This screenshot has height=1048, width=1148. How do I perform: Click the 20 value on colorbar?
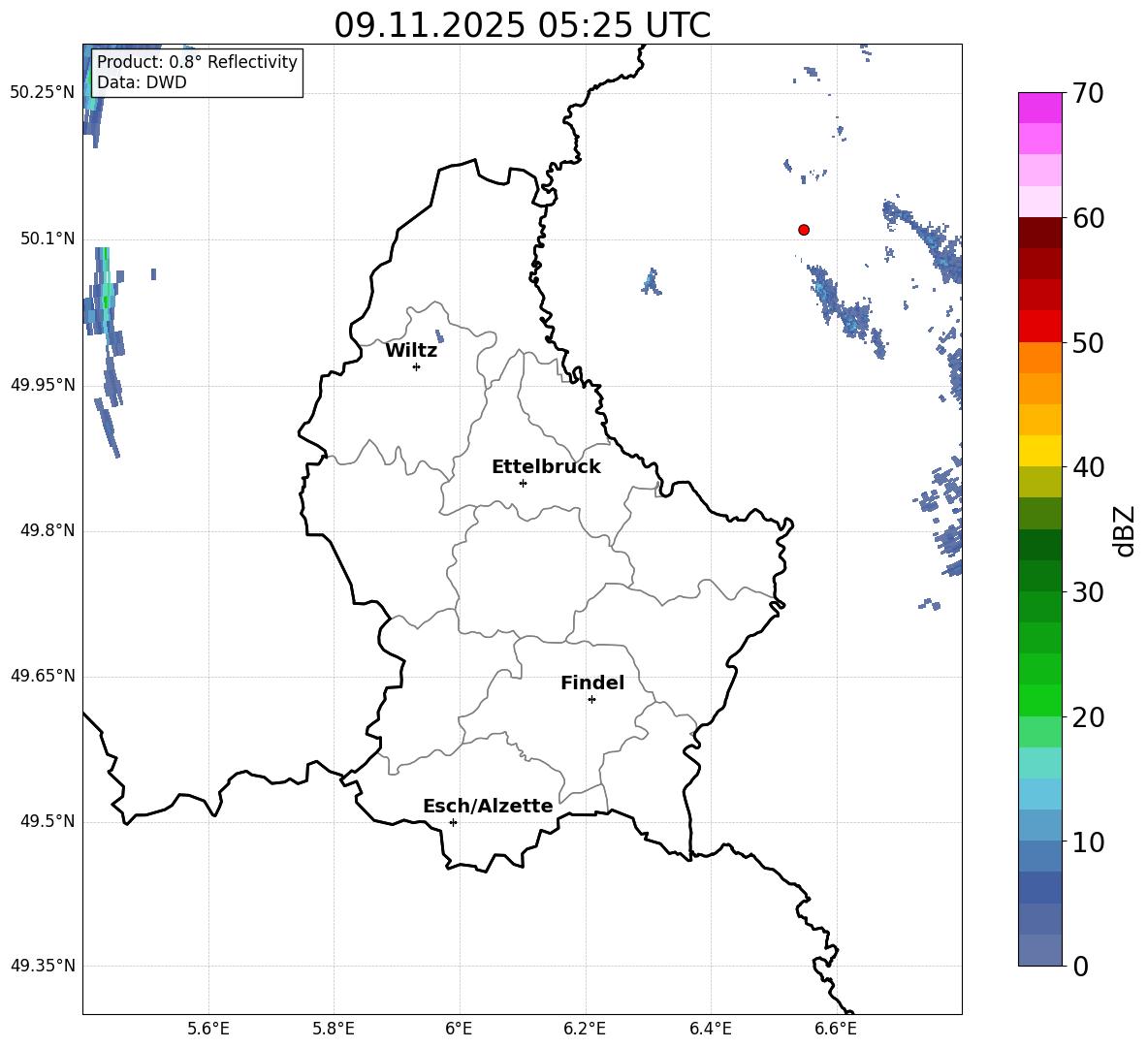click(x=1088, y=717)
